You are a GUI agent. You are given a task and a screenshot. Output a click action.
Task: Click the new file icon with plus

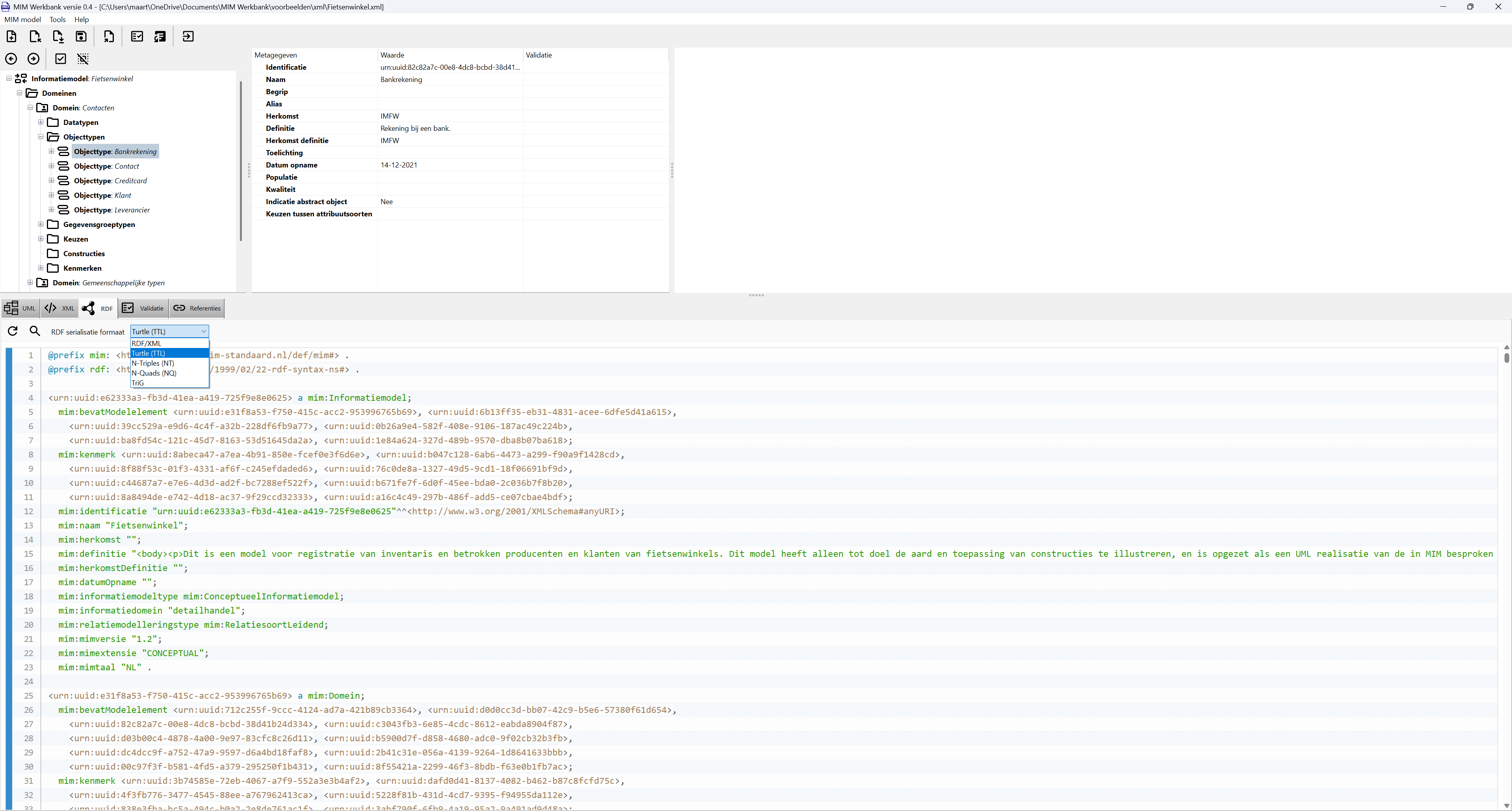tap(11, 36)
